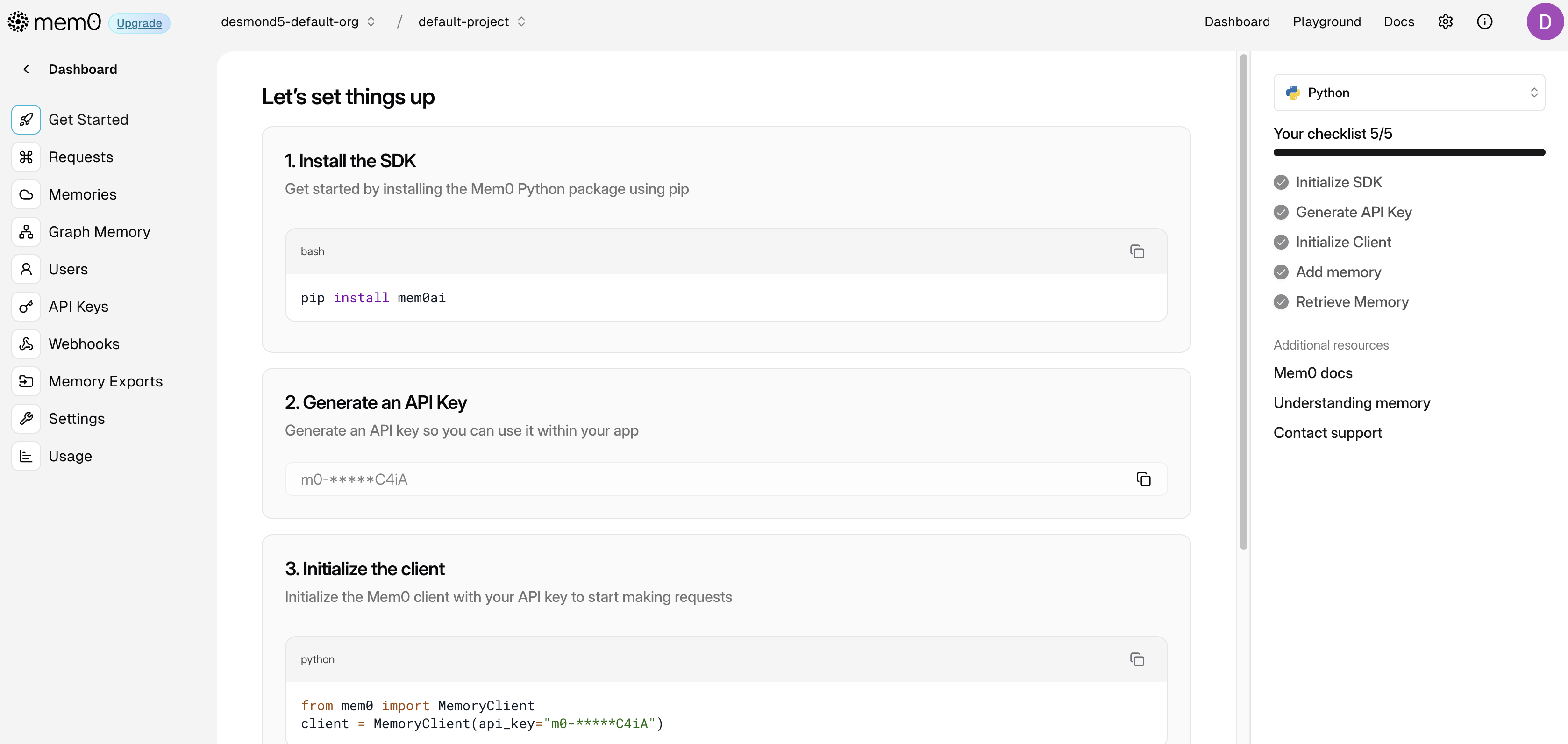Click the Retrieve Memory check mark

coord(1281,302)
